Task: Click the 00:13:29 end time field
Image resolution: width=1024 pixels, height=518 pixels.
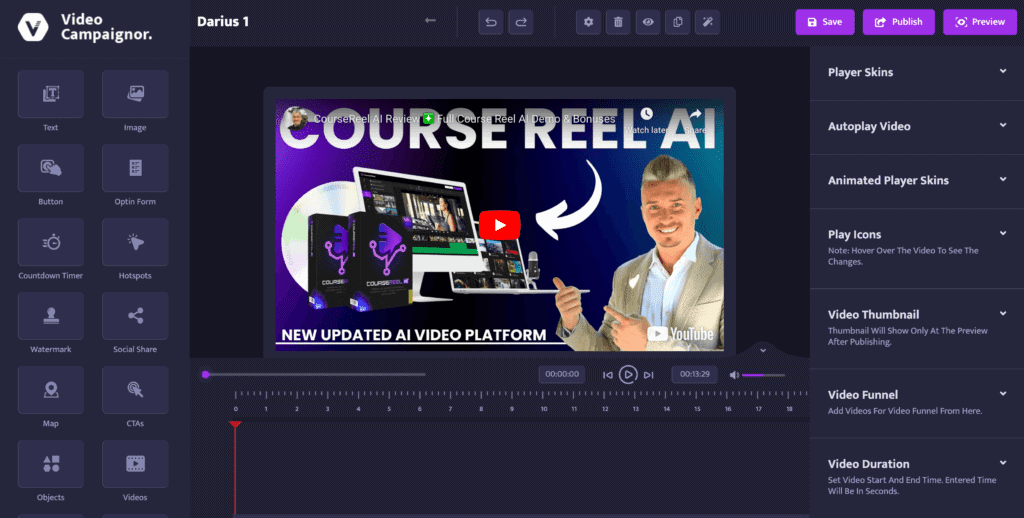Action: click(x=694, y=374)
